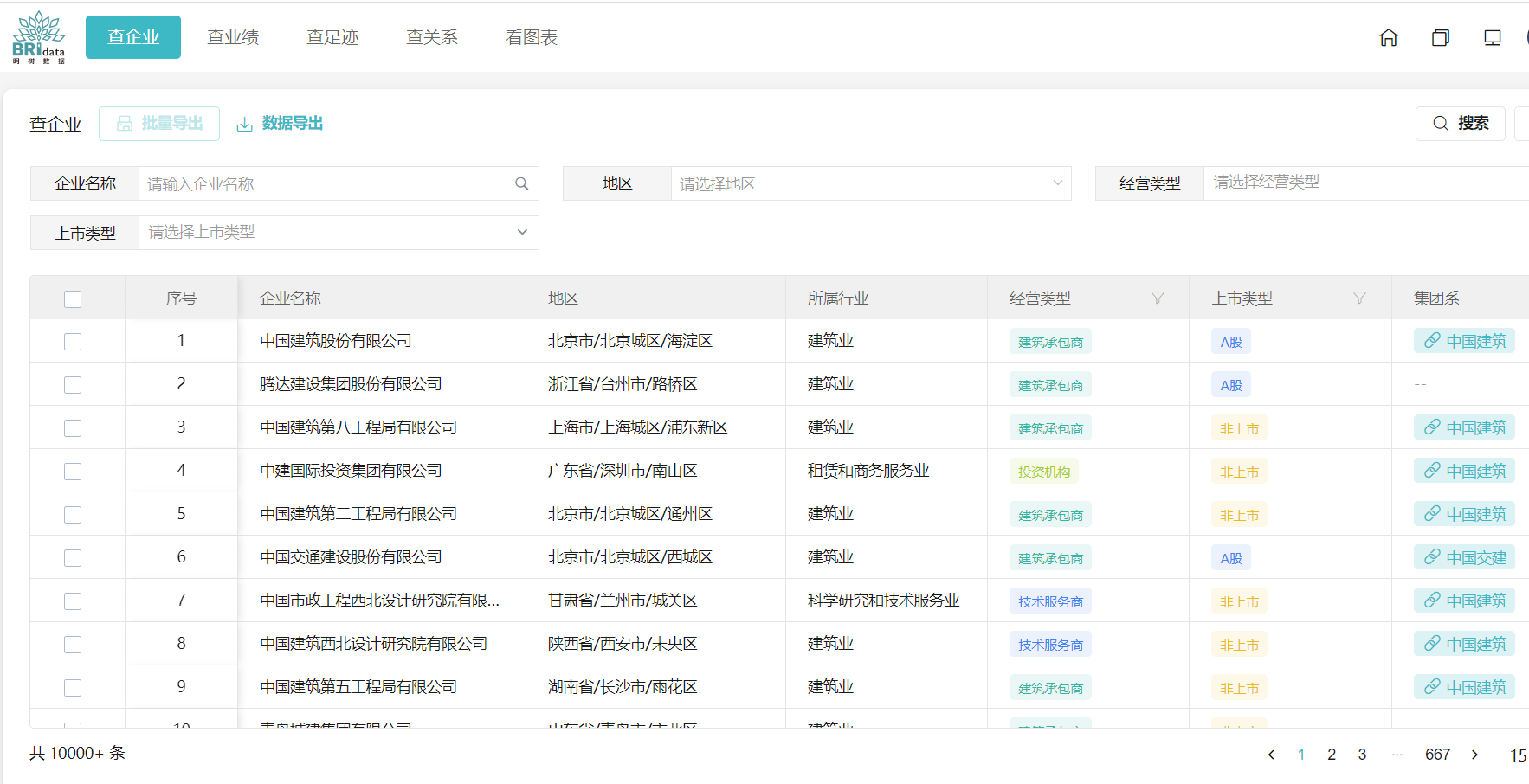This screenshot has width=1529, height=784.
Task: Switch to 看图表 tab
Action: (x=532, y=37)
